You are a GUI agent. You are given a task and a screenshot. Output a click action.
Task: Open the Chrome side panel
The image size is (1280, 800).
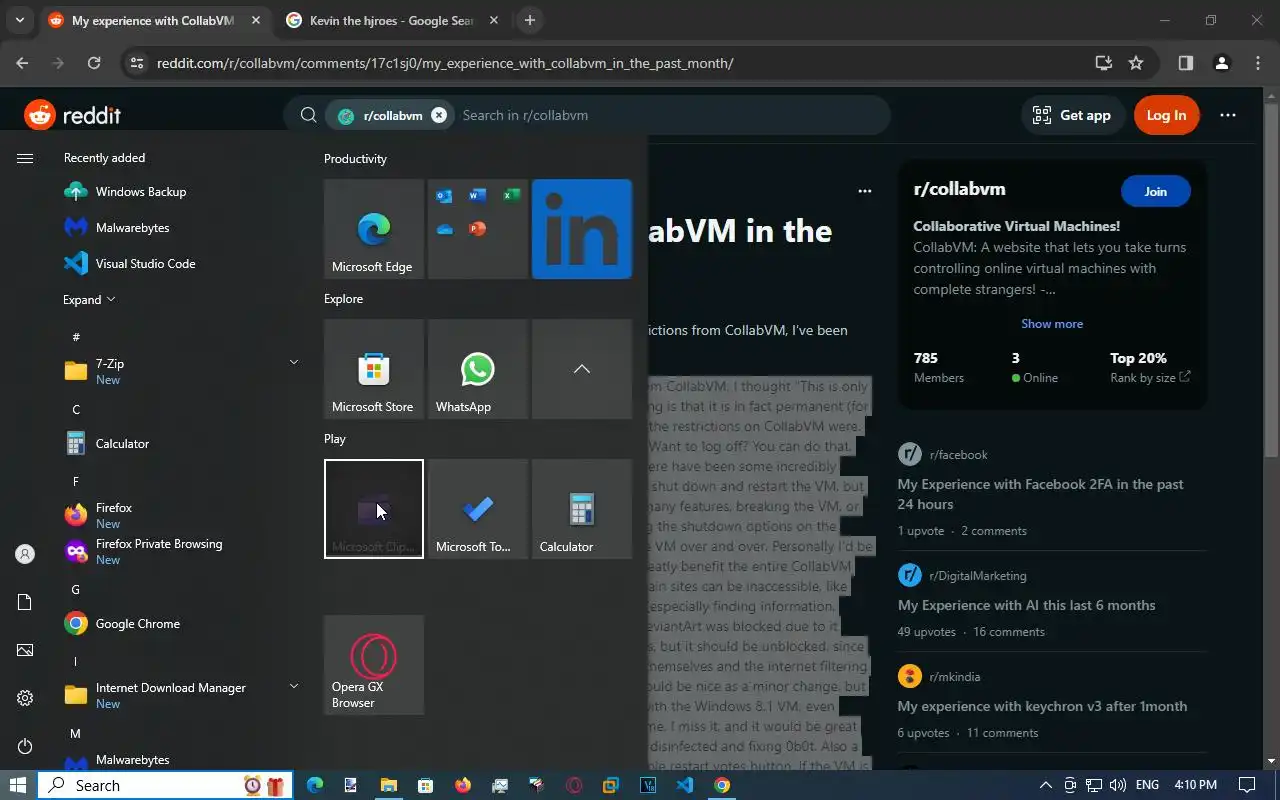coord(1185,63)
